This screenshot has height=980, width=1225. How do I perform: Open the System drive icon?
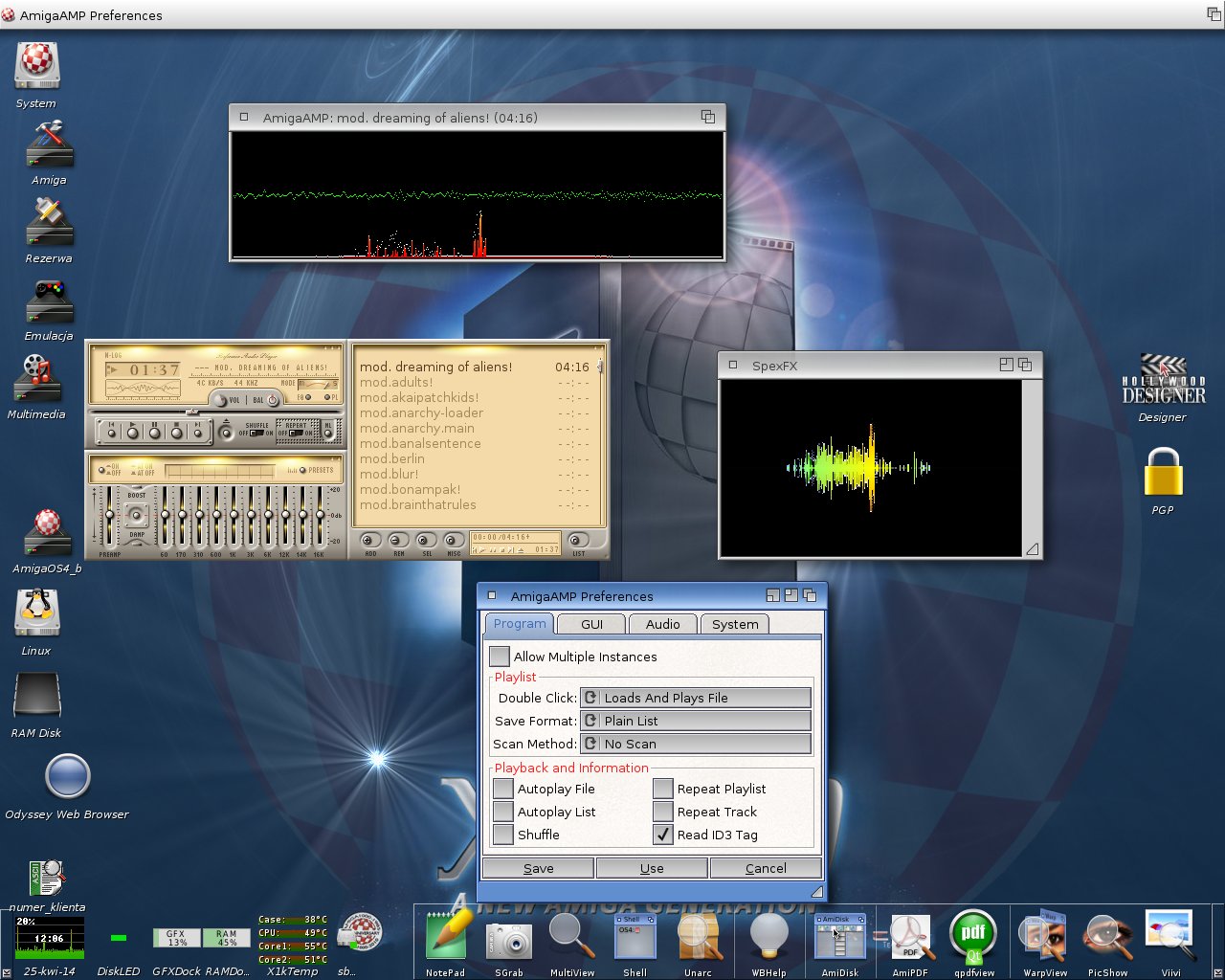[37, 65]
